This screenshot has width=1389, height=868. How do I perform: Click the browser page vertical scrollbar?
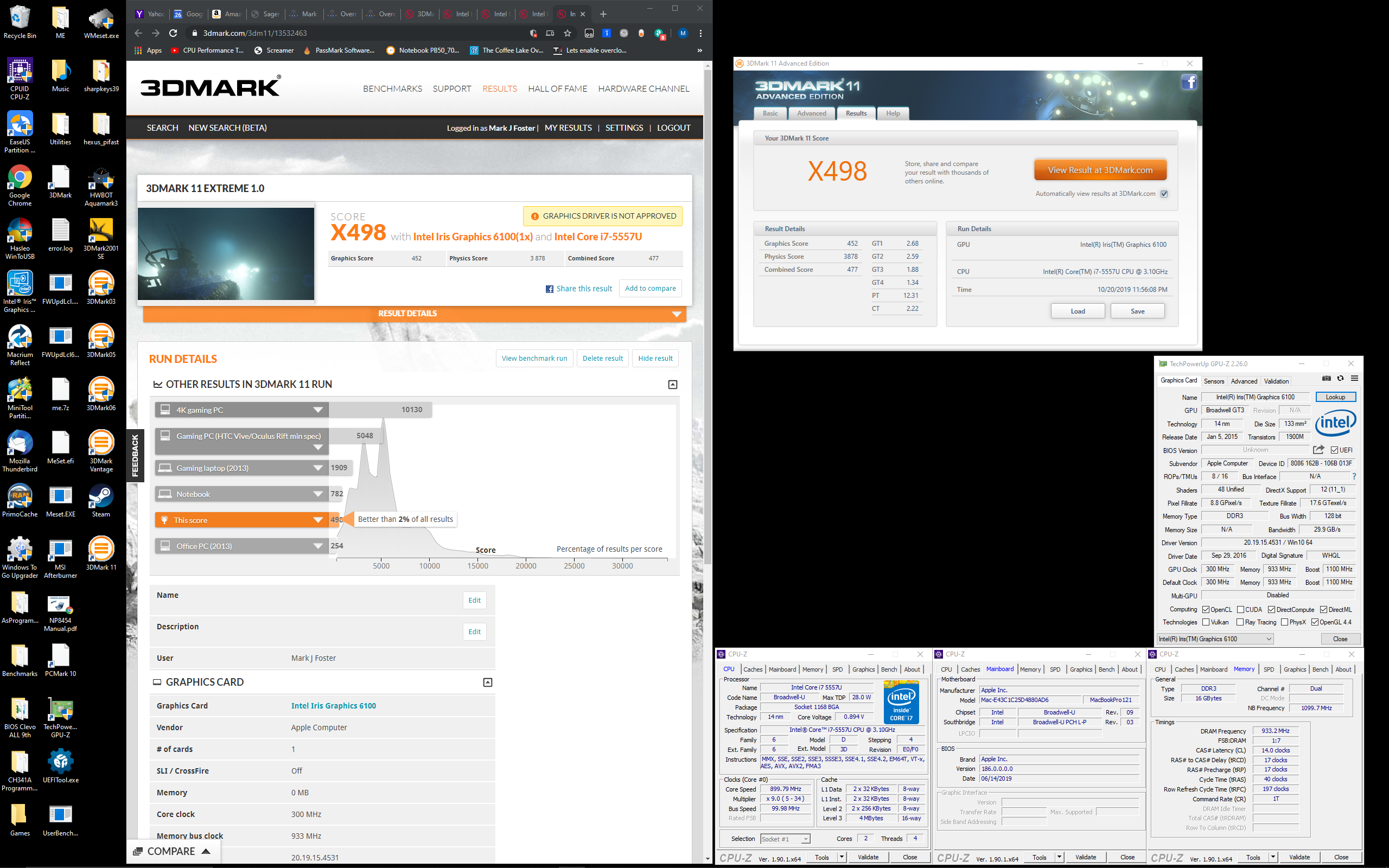(708, 316)
